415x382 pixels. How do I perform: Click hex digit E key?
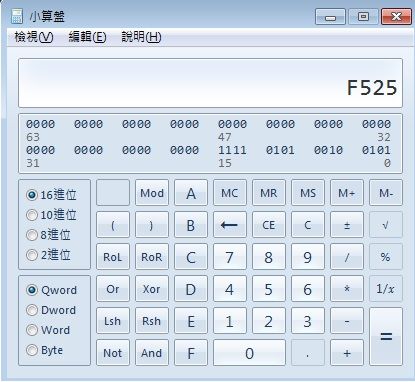tap(191, 321)
